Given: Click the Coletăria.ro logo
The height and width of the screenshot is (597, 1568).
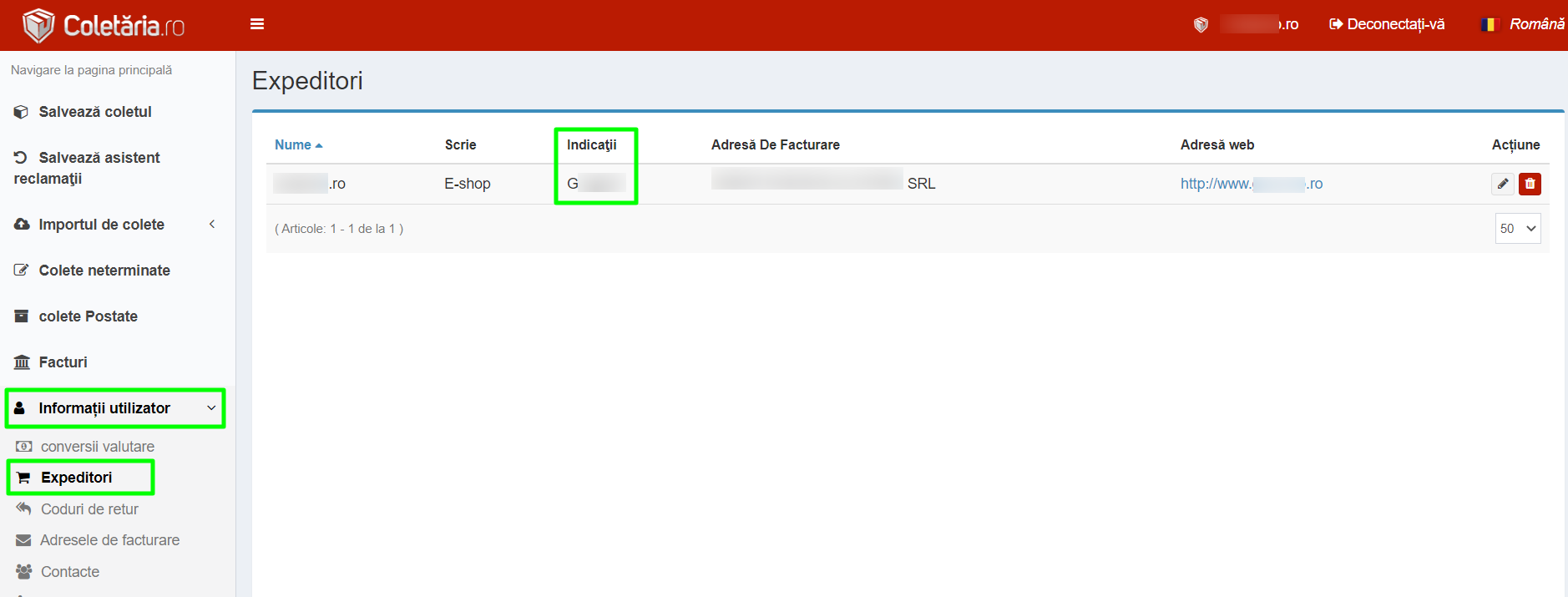Looking at the screenshot, I should pos(104,26).
